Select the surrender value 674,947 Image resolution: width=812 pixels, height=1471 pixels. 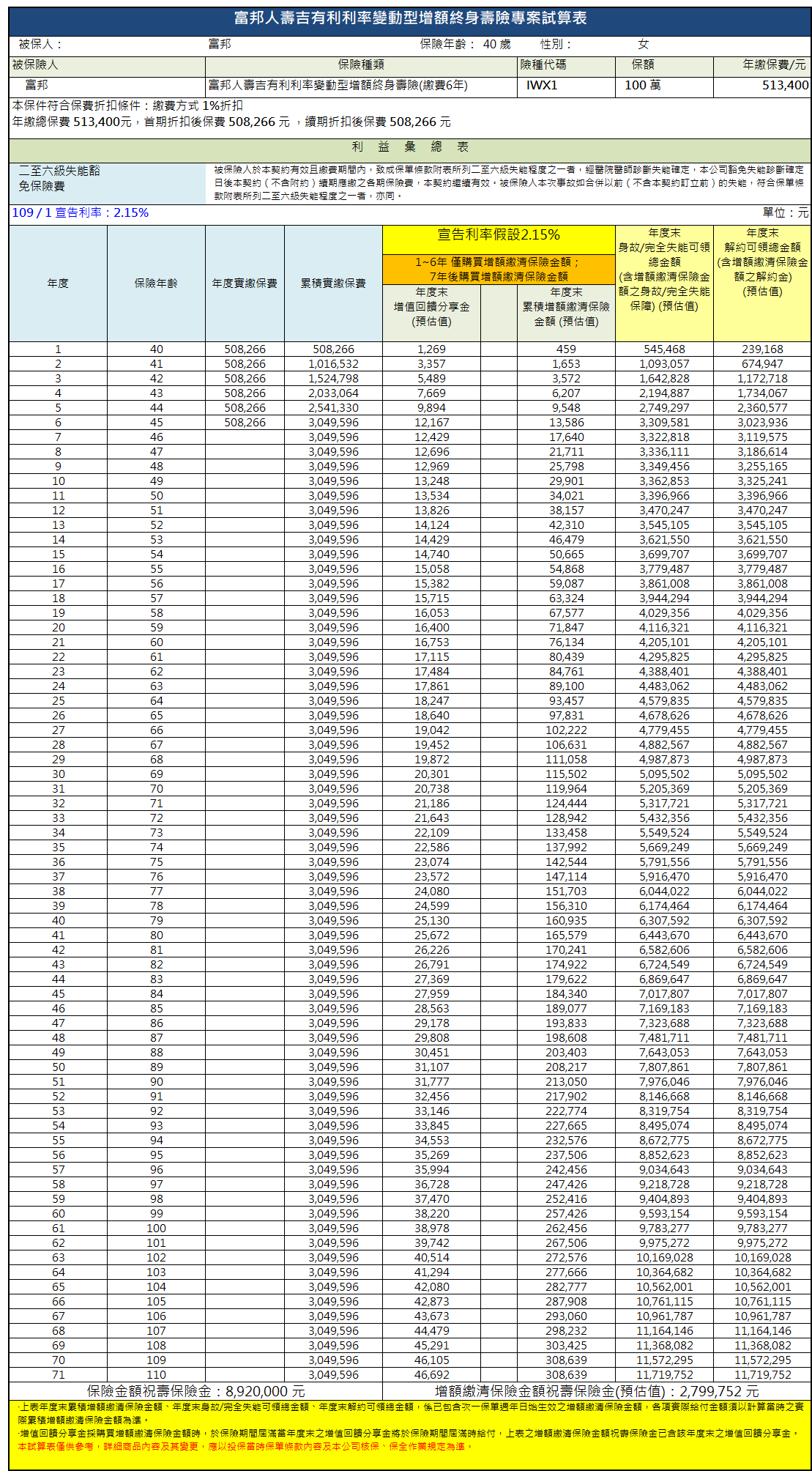[x=762, y=364]
